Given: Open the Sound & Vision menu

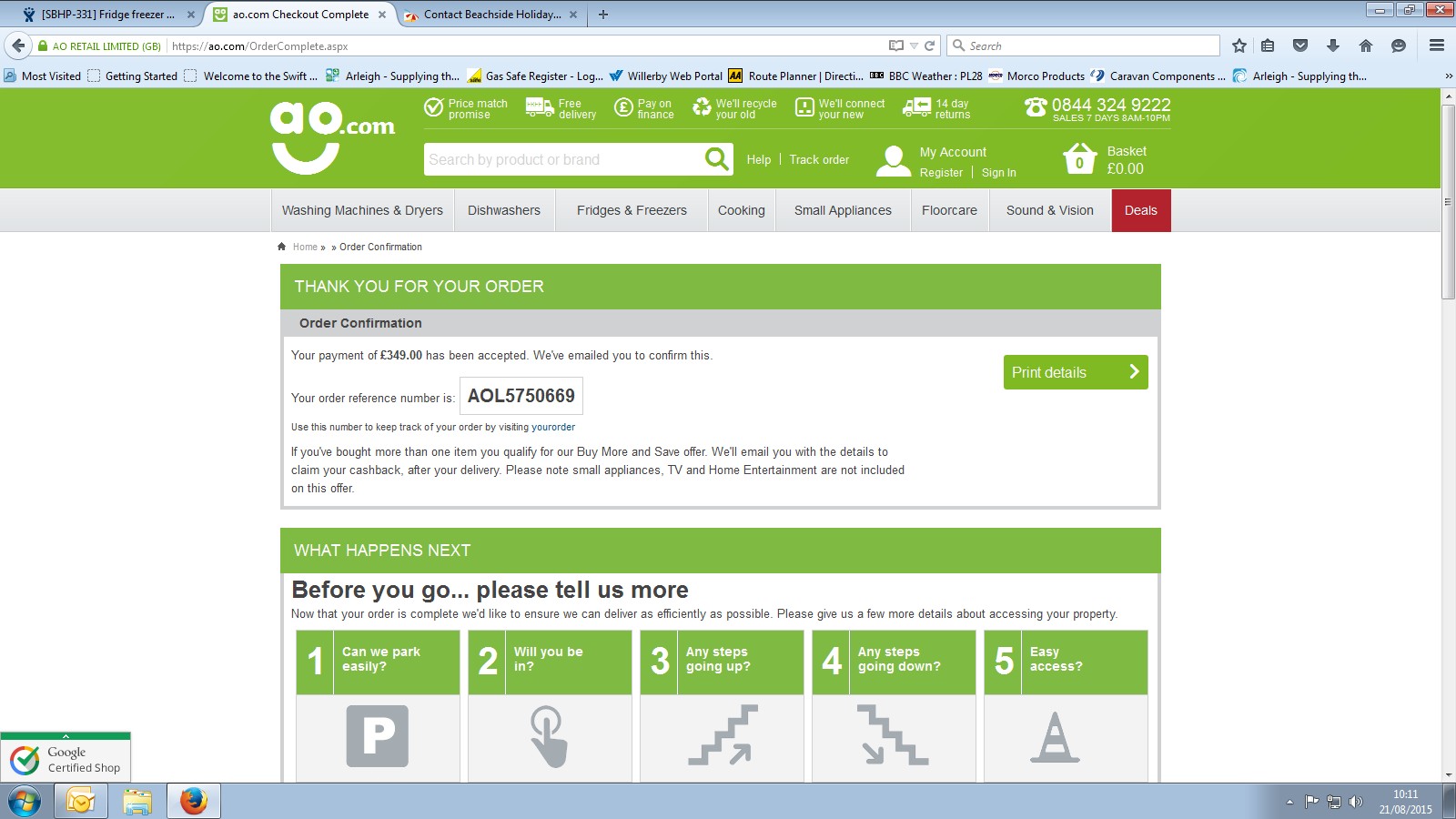Looking at the screenshot, I should click(x=1050, y=210).
